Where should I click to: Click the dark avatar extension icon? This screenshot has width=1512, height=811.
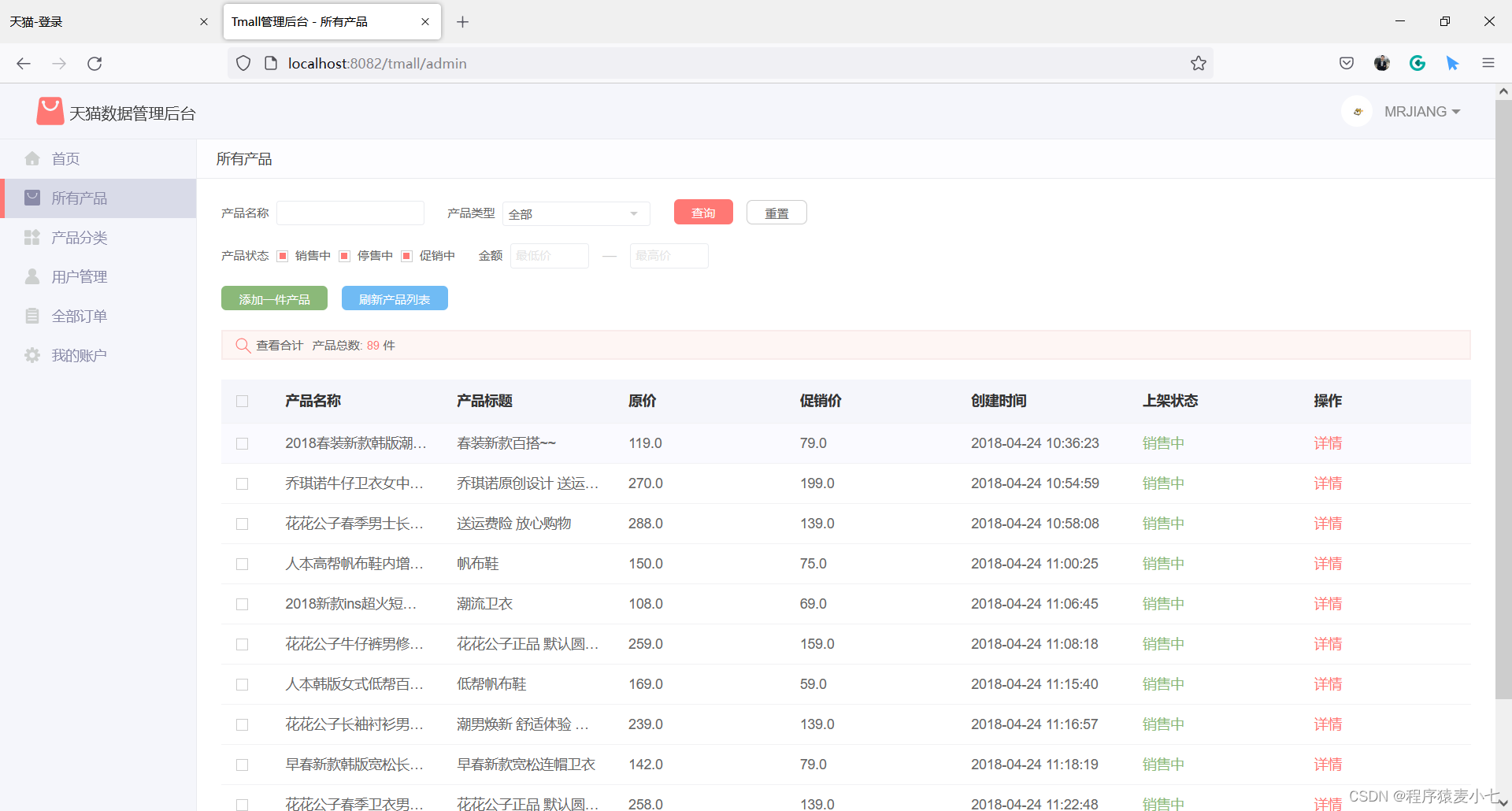coord(1382,63)
